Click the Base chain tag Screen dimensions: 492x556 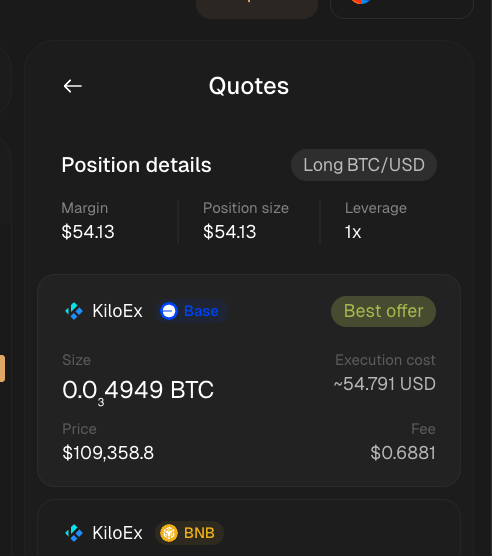click(x=191, y=311)
